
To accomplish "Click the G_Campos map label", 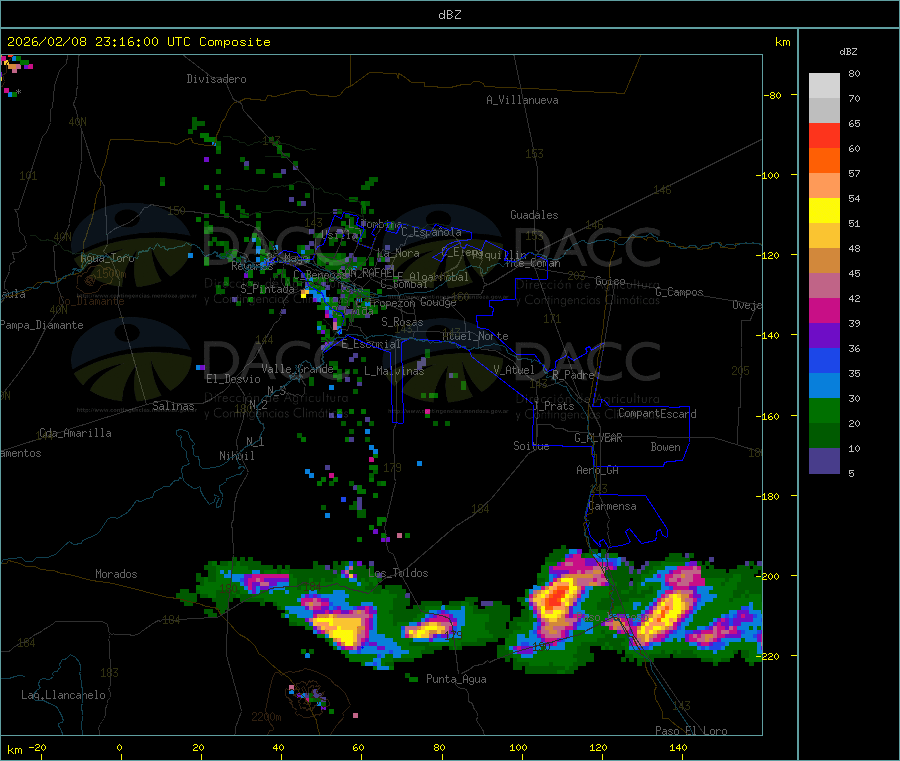I will [x=679, y=292].
